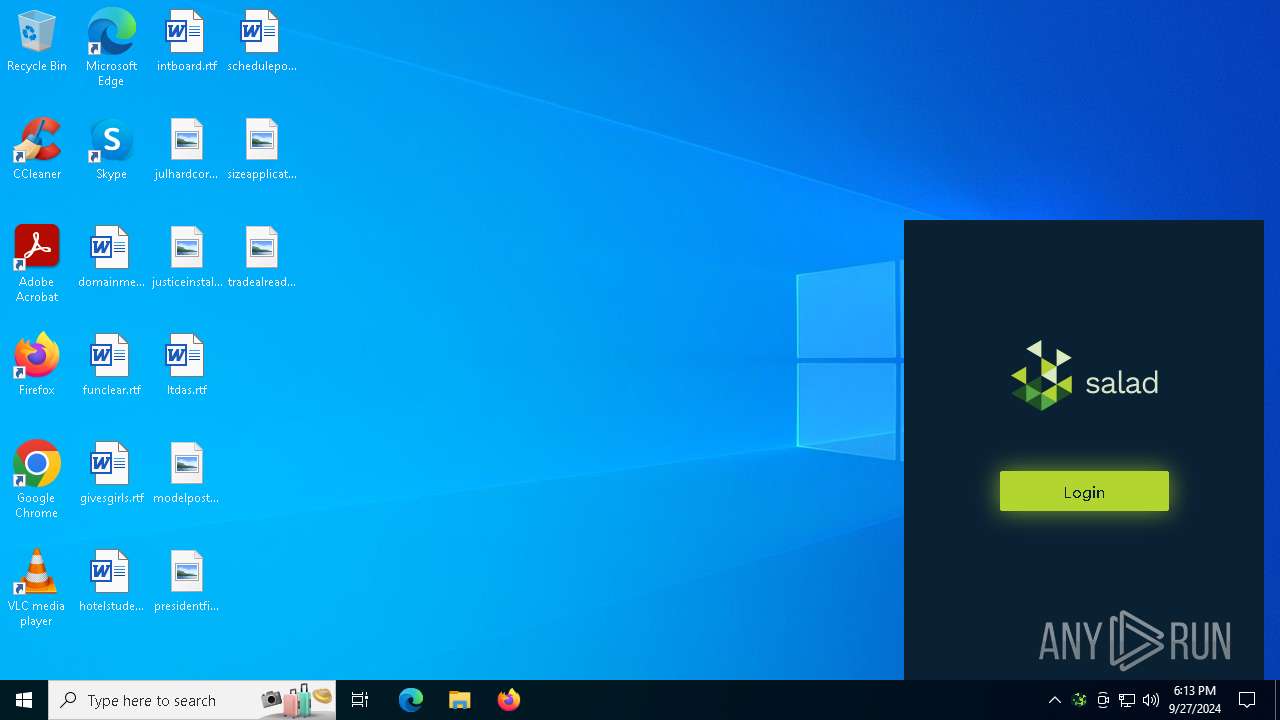Select the Adobe Acrobat desktop shortcut

[x=37, y=264]
